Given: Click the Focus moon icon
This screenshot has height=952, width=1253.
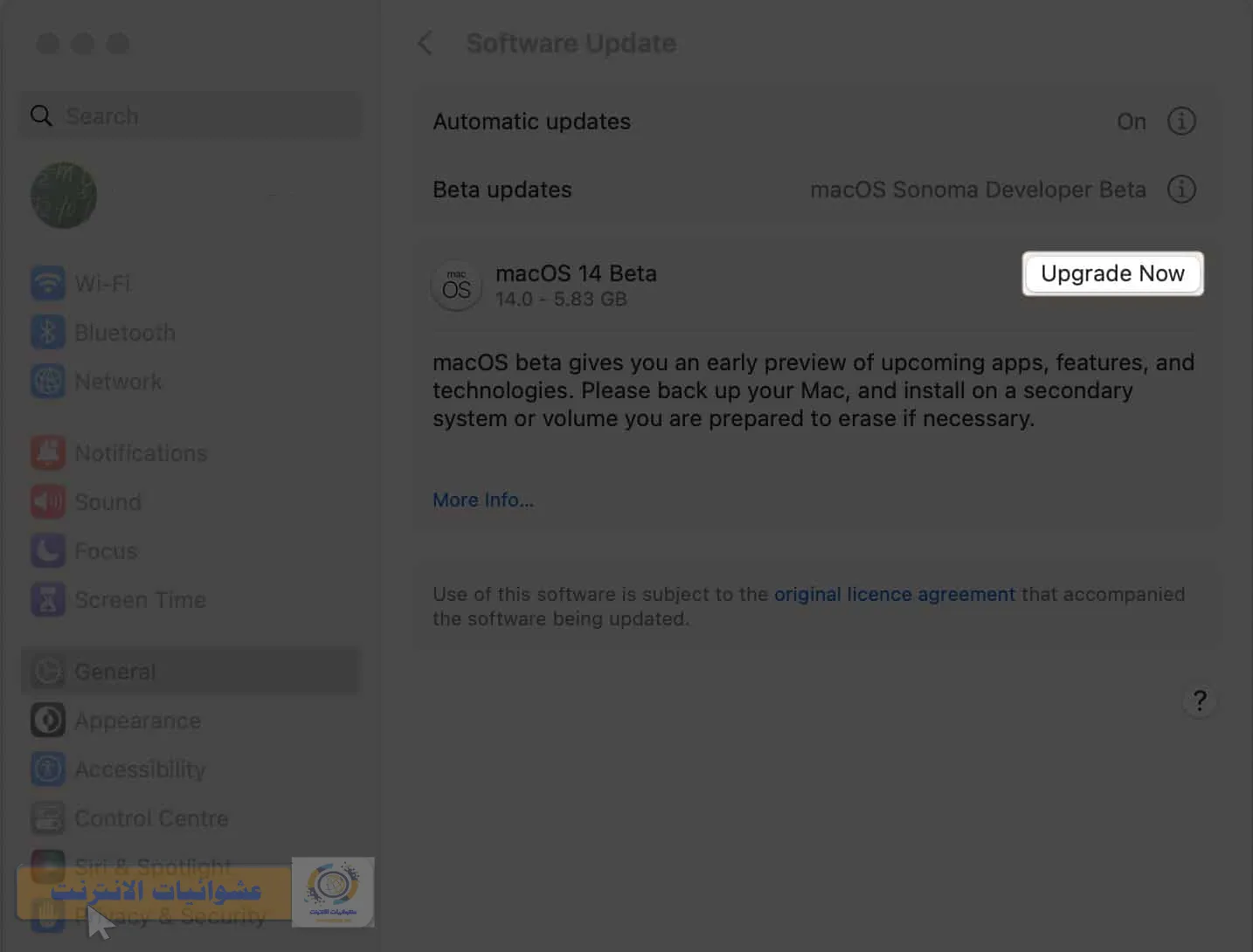Looking at the screenshot, I should pos(48,550).
